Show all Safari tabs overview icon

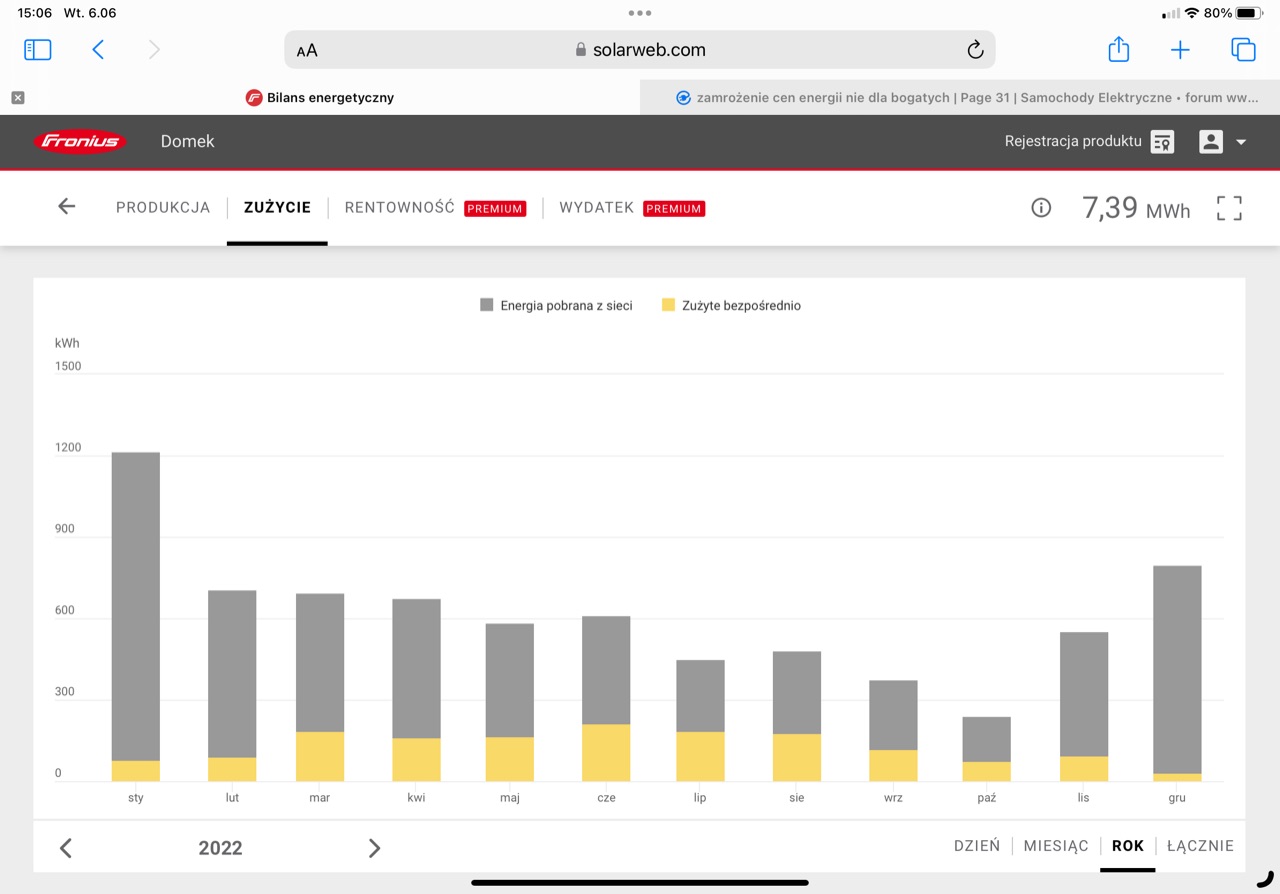[1243, 50]
